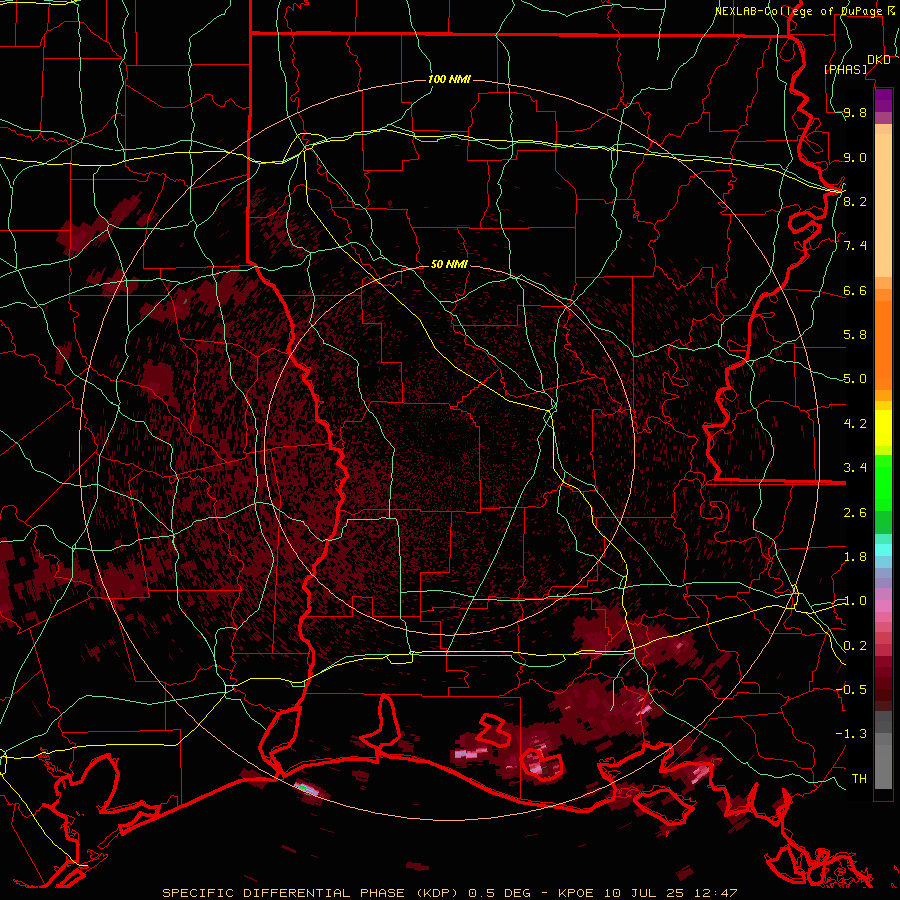Image resolution: width=900 pixels, height=900 pixels.
Task: Click the [PHAS] unit label
Action: coord(845,69)
